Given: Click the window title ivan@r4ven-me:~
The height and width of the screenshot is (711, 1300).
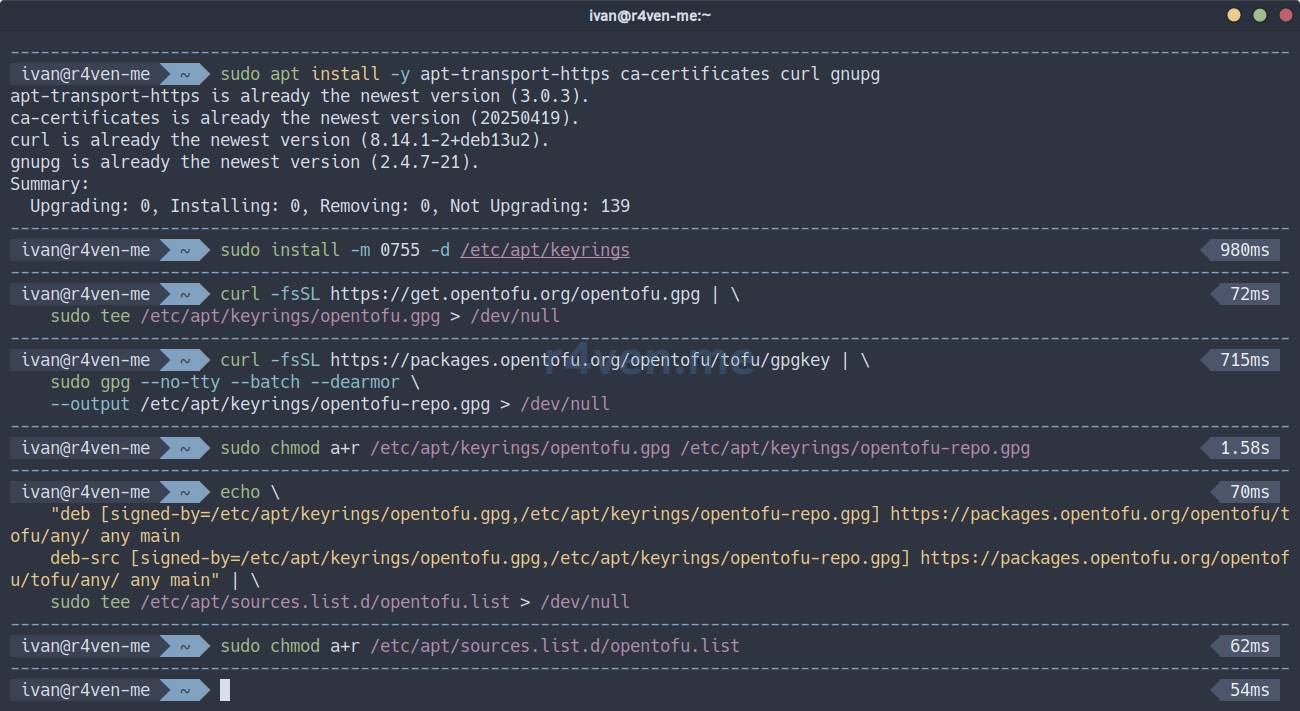Looking at the screenshot, I should pos(649,15).
